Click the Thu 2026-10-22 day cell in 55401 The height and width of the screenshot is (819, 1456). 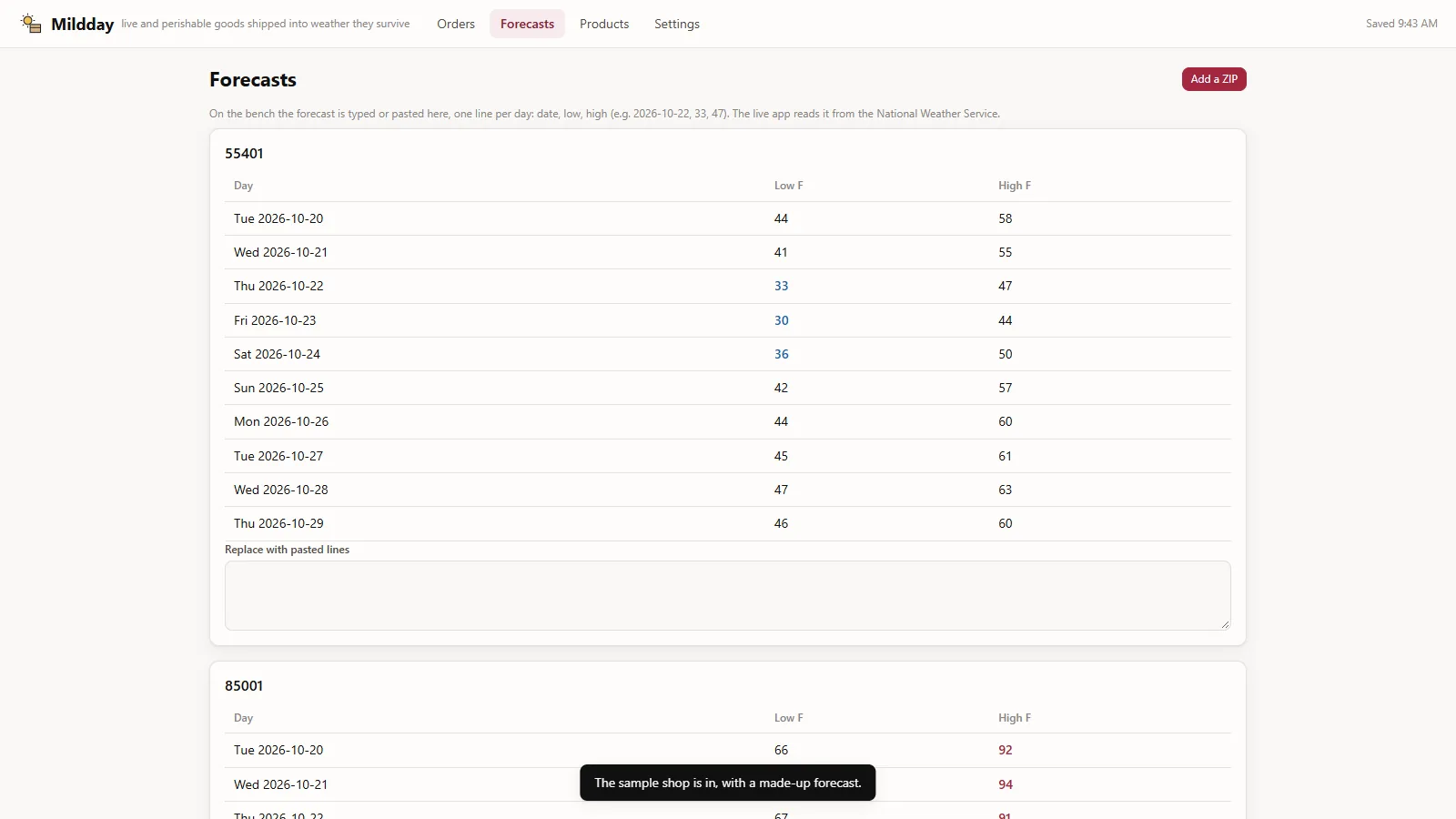tap(278, 286)
